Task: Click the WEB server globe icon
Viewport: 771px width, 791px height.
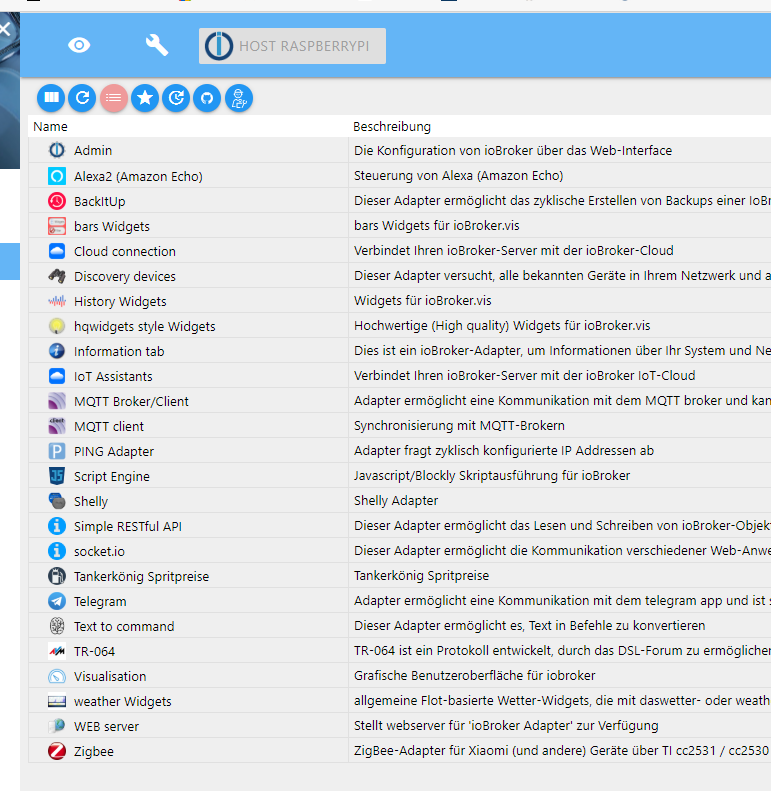Action: coord(57,726)
